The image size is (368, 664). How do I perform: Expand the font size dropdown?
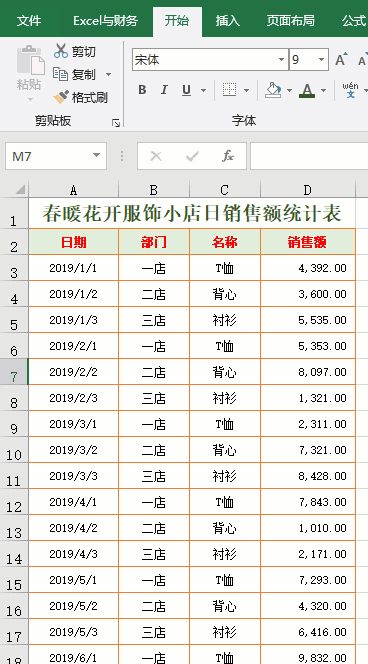(321, 60)
